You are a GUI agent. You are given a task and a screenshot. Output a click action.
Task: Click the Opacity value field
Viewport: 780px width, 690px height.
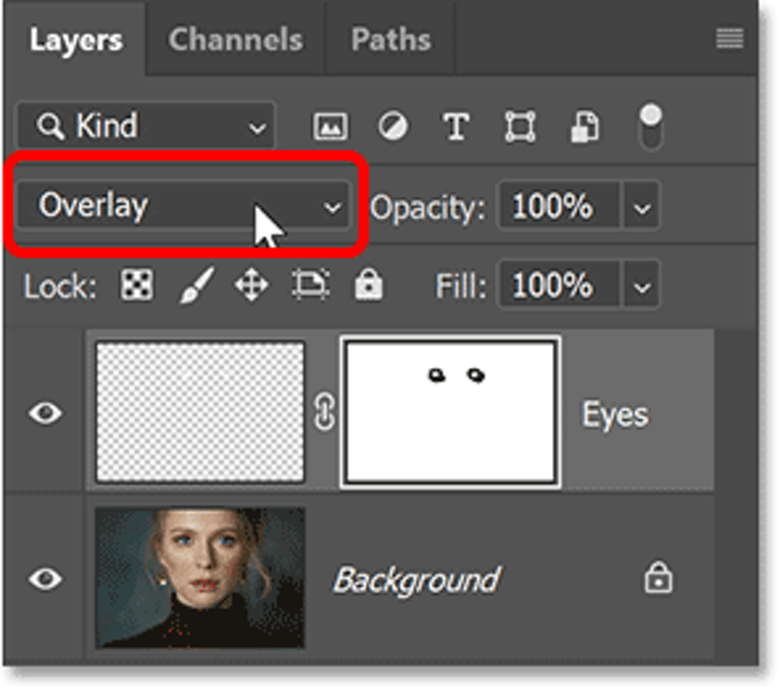pyautogui.click(x=559, y=205)
